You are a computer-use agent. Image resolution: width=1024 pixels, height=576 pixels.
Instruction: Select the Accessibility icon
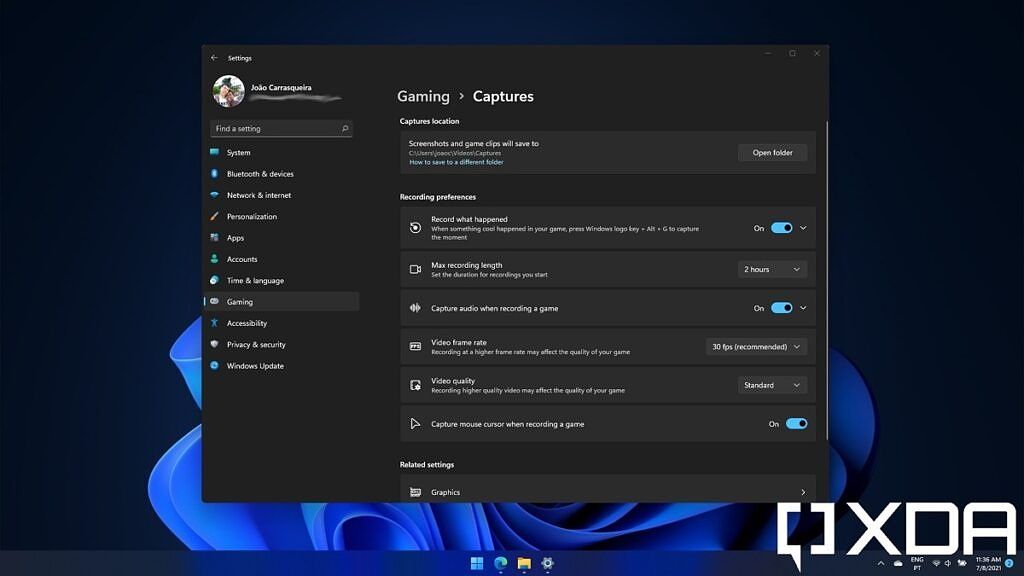215,323
